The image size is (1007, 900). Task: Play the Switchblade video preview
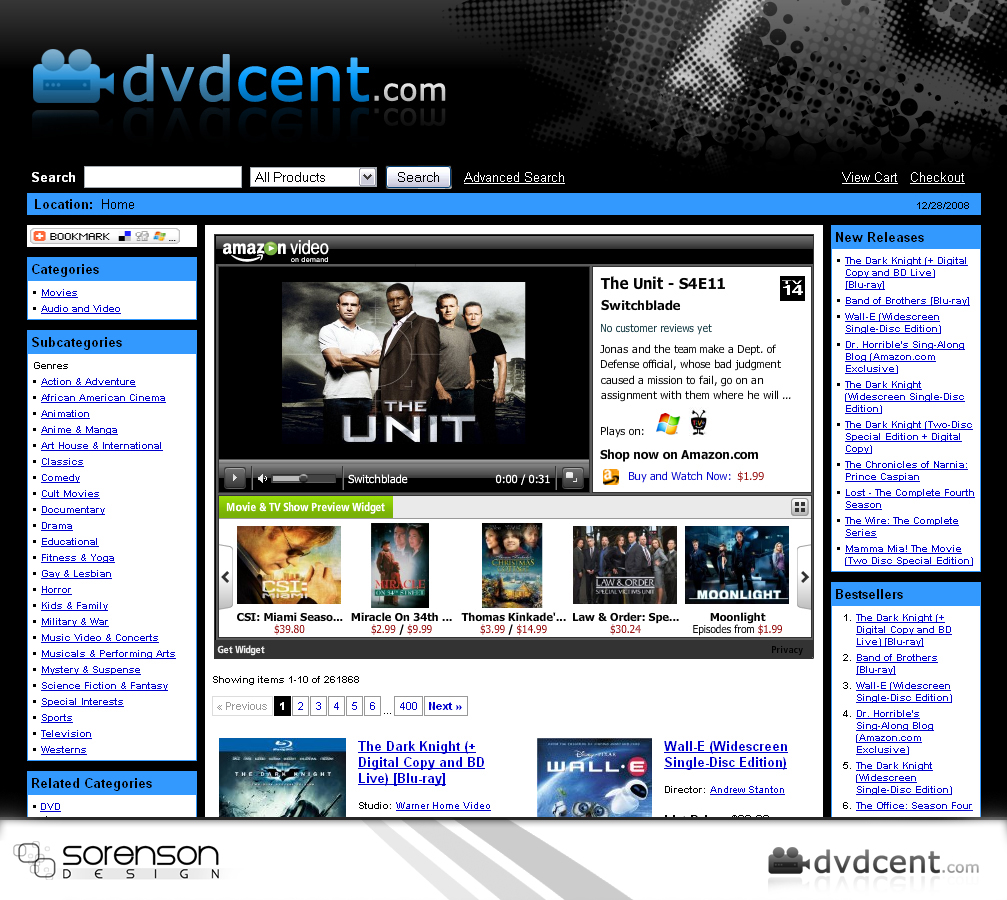point(234,478)
